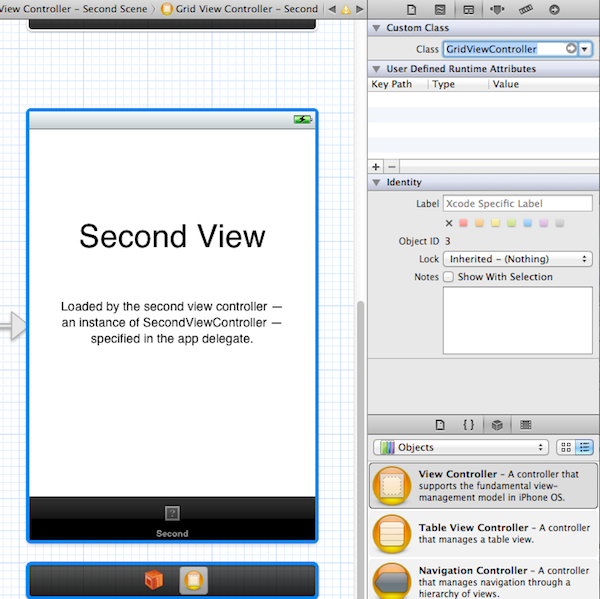Click the canvas vertical scrollbar

click(360, 450)
